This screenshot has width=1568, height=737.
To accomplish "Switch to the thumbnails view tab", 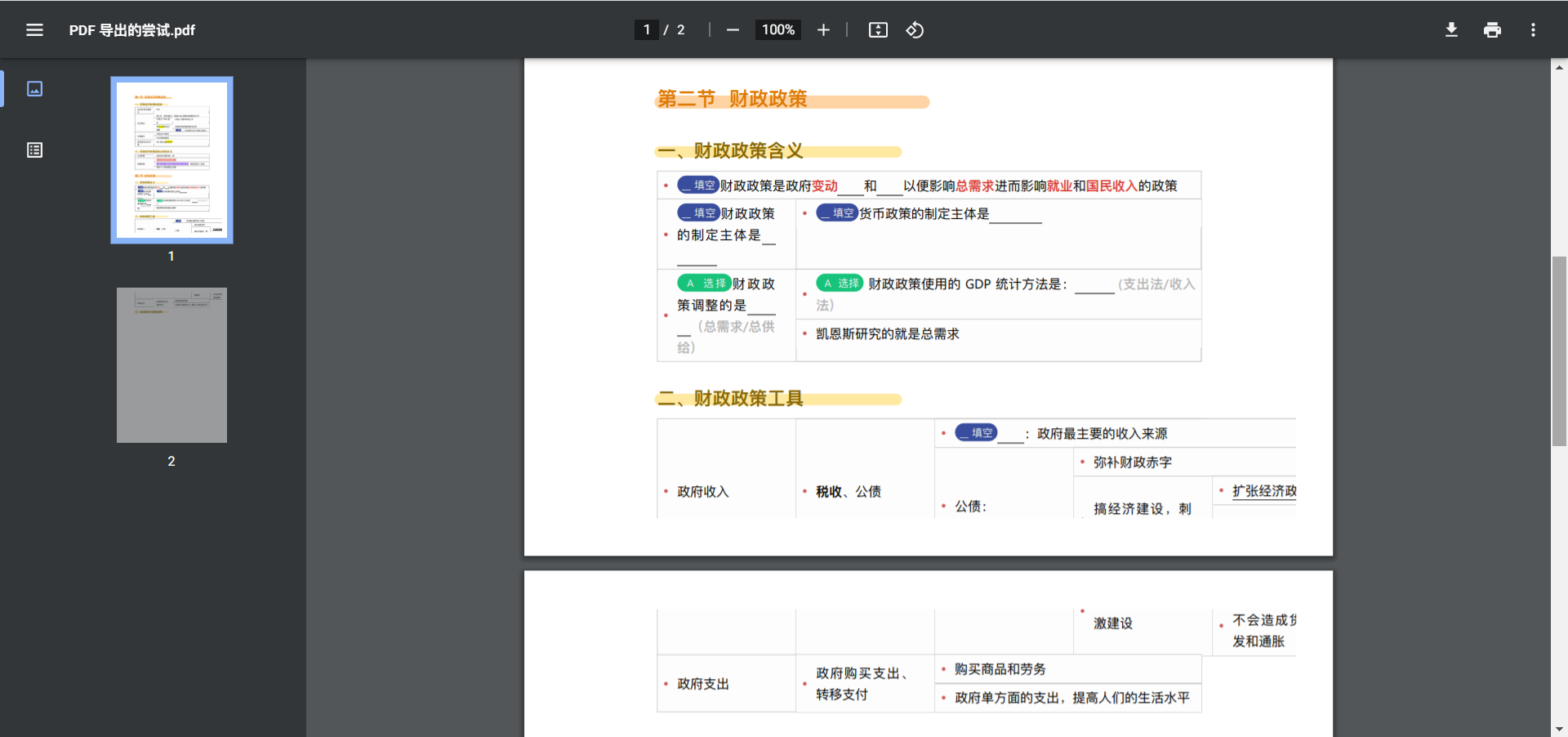I will (x=34, y=89).
